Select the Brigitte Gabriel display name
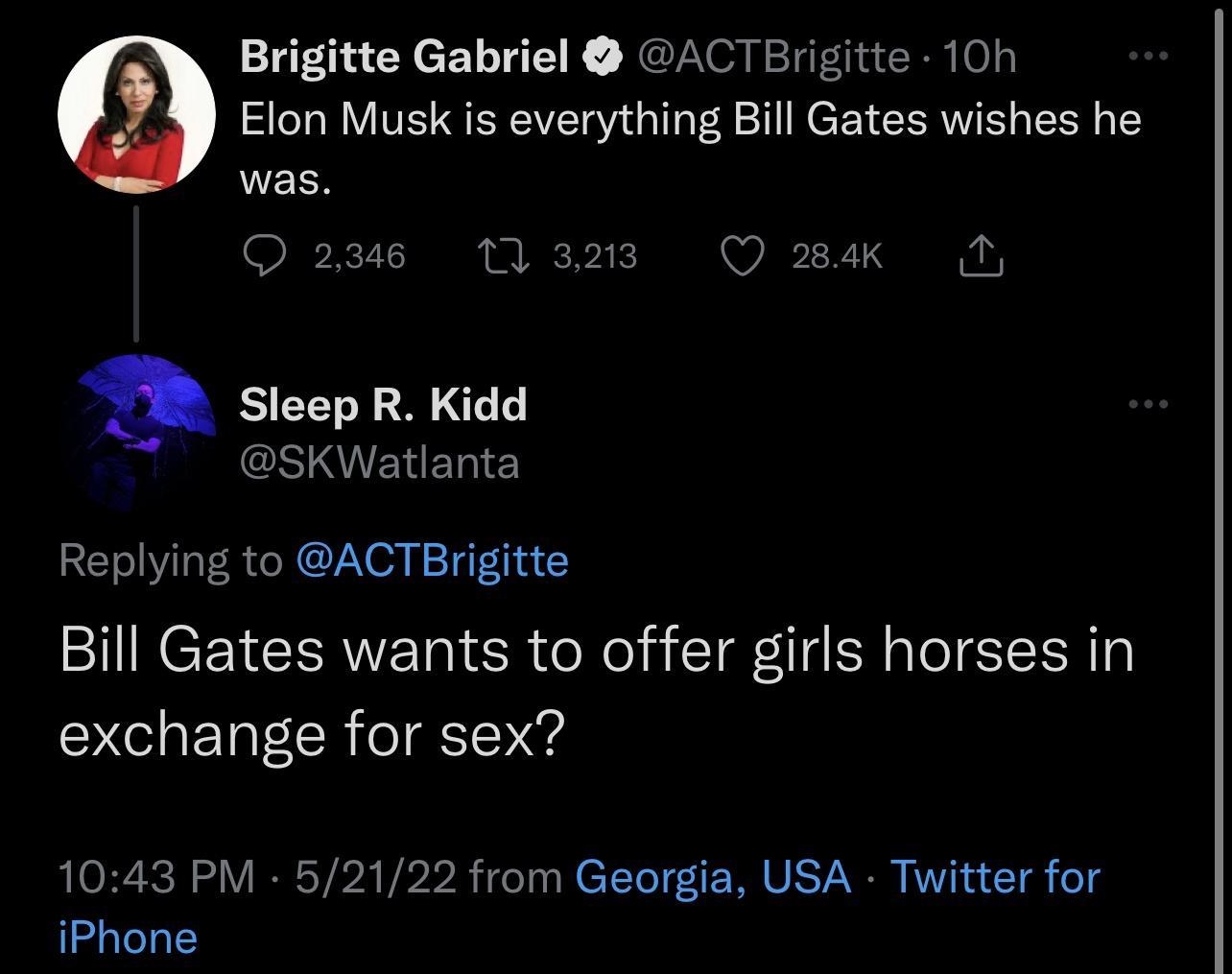1232x974 pixels. (x=402, y=55)
